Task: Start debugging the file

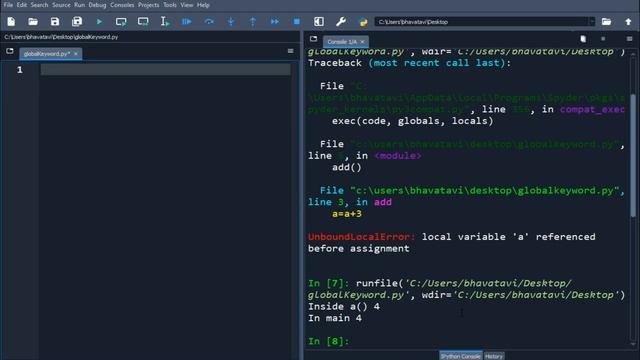Action: click(187, 22)
